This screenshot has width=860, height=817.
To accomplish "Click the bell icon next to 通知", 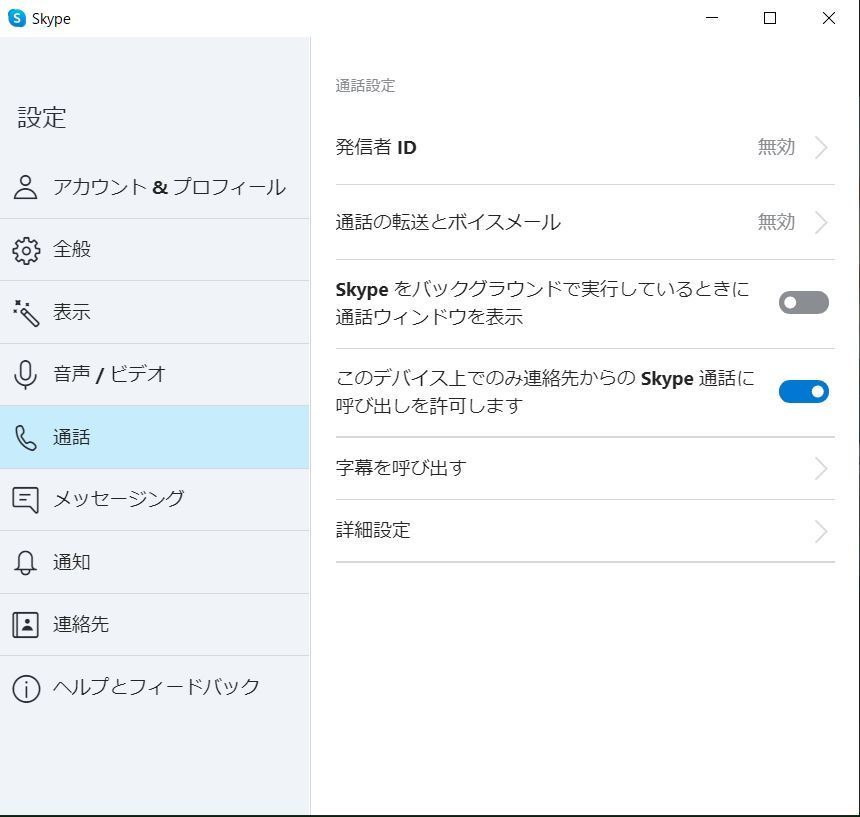I will [26, 562].
